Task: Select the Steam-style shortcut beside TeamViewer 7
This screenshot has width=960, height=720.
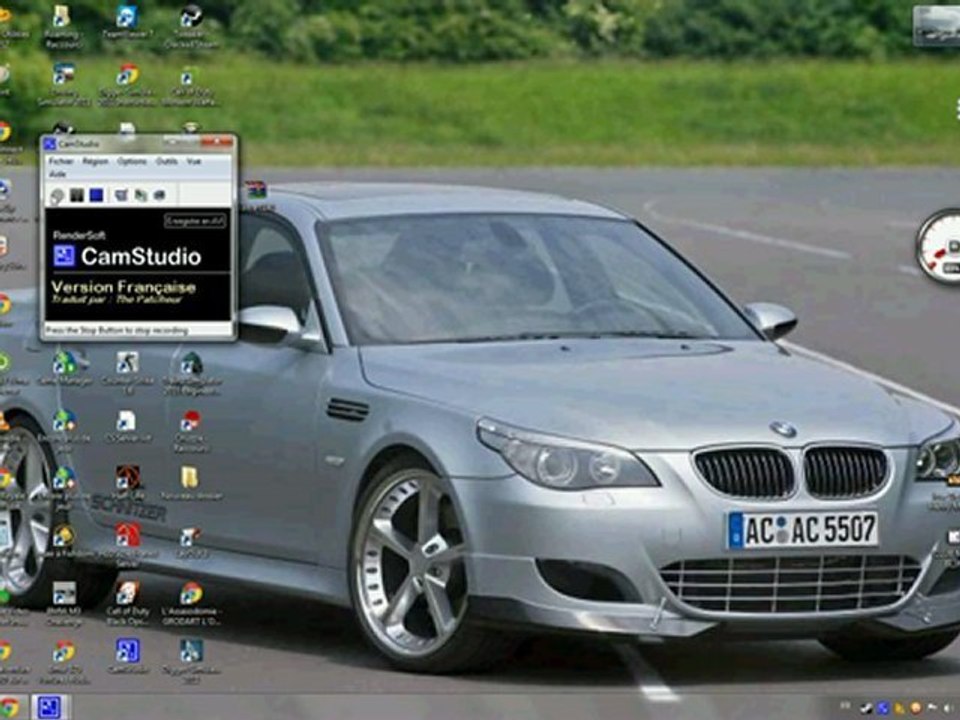Action: [x=191, y=26]
